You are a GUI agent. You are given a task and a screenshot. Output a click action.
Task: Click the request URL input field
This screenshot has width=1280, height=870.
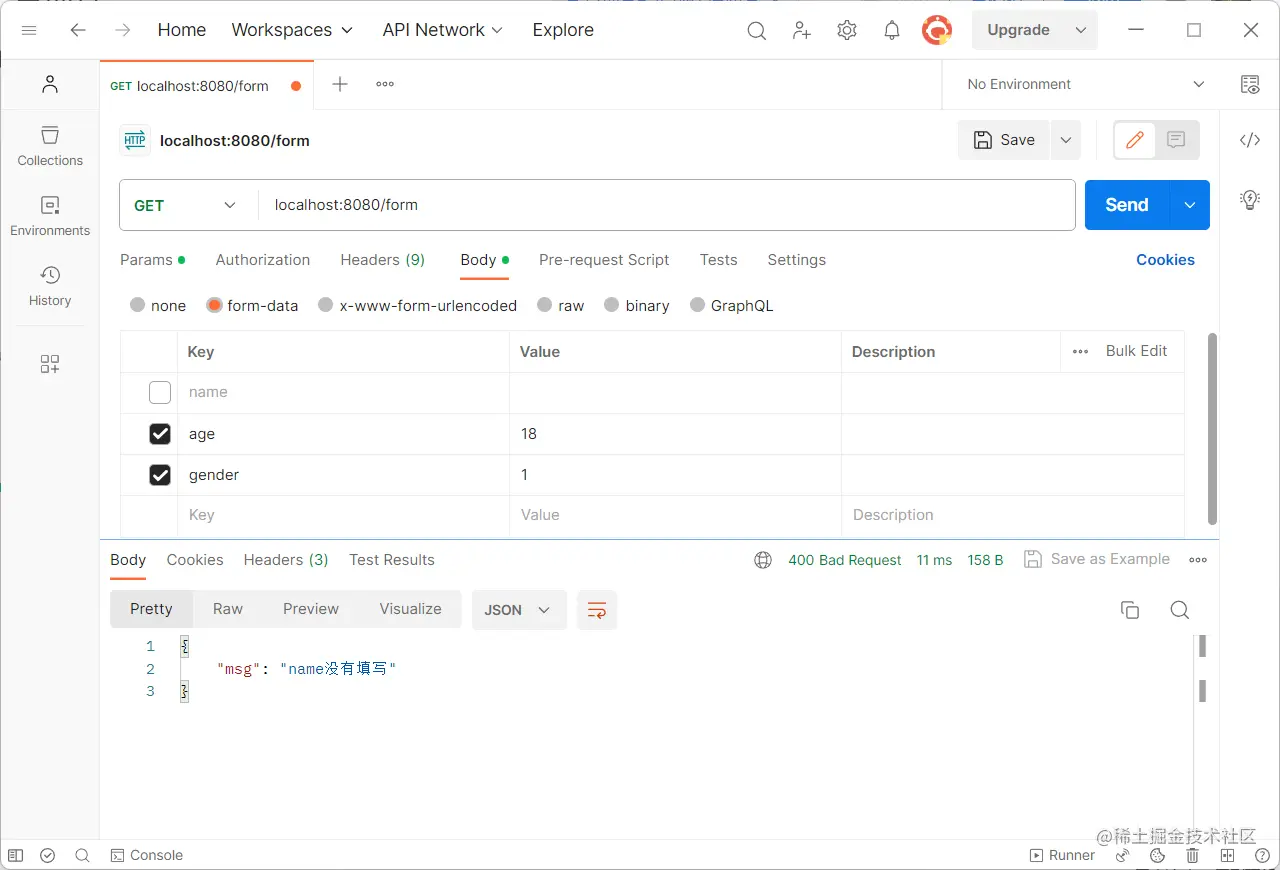coord(667,205)
